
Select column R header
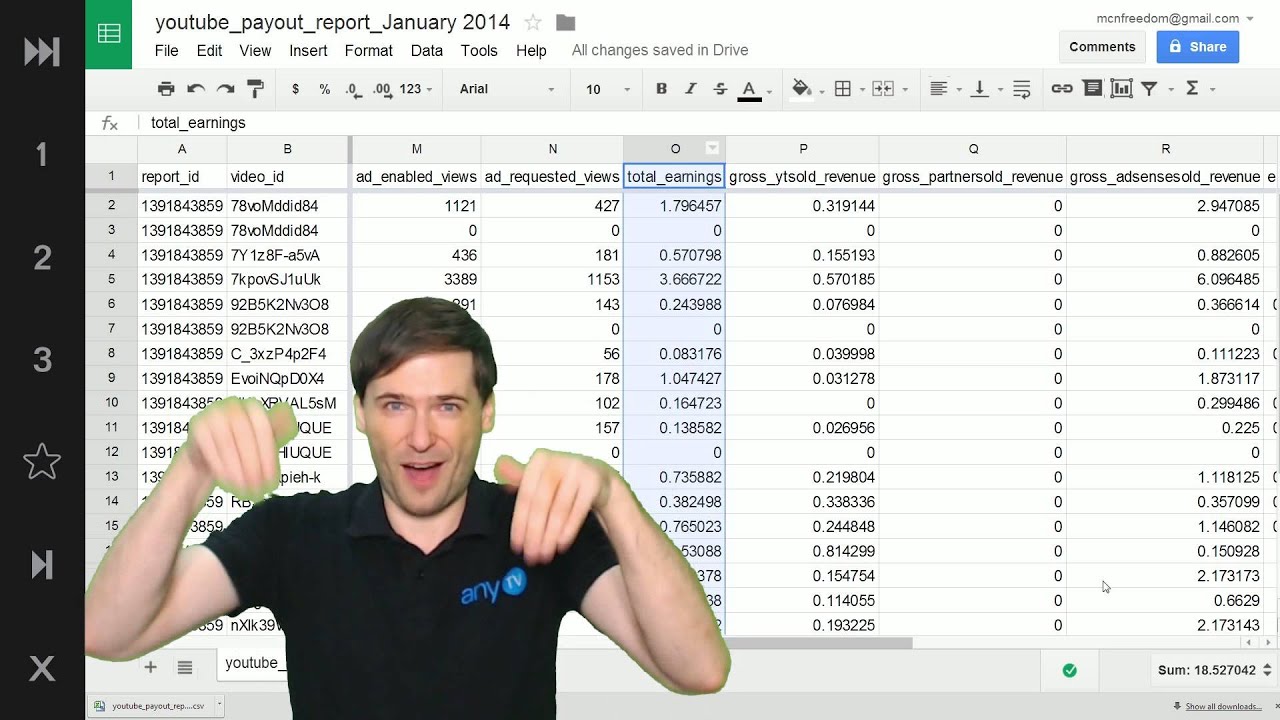coord(1165,149)
